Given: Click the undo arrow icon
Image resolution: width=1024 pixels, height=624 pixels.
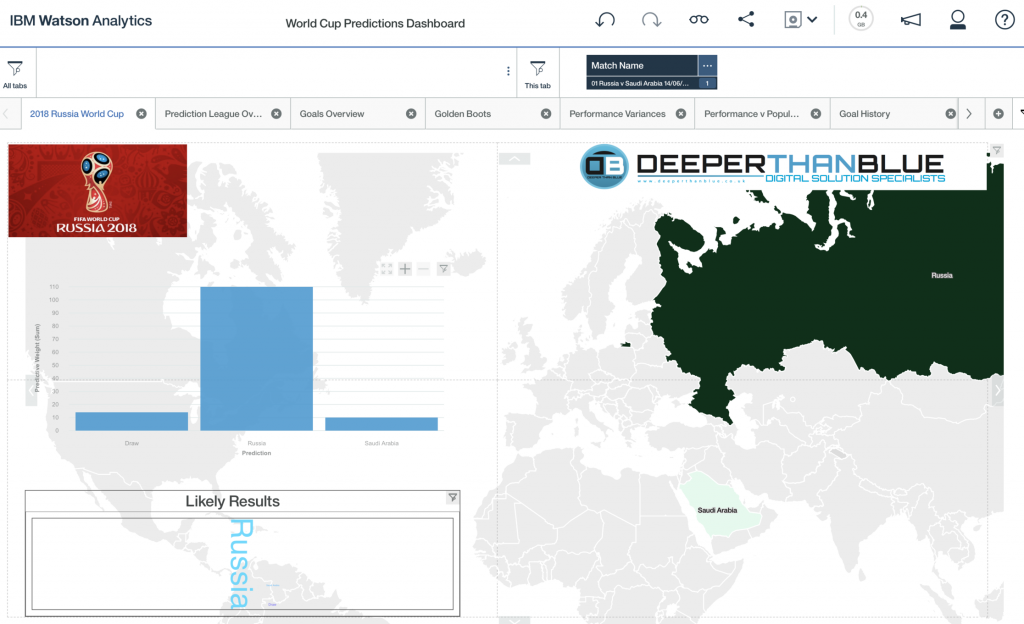Looking at the screenshot, I should [605, 20].
